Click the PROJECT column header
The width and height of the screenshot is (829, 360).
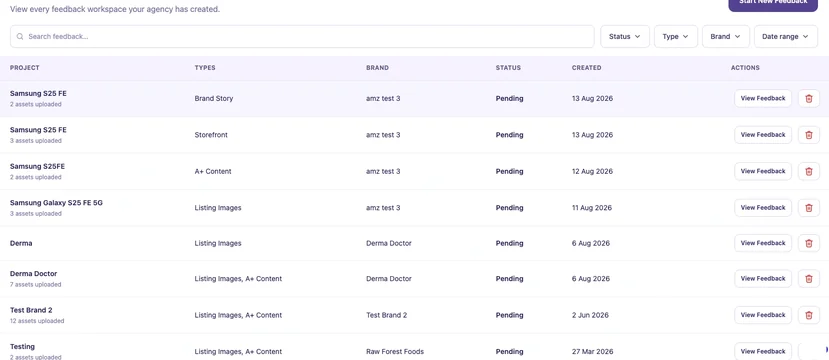[x=25, y=68]
